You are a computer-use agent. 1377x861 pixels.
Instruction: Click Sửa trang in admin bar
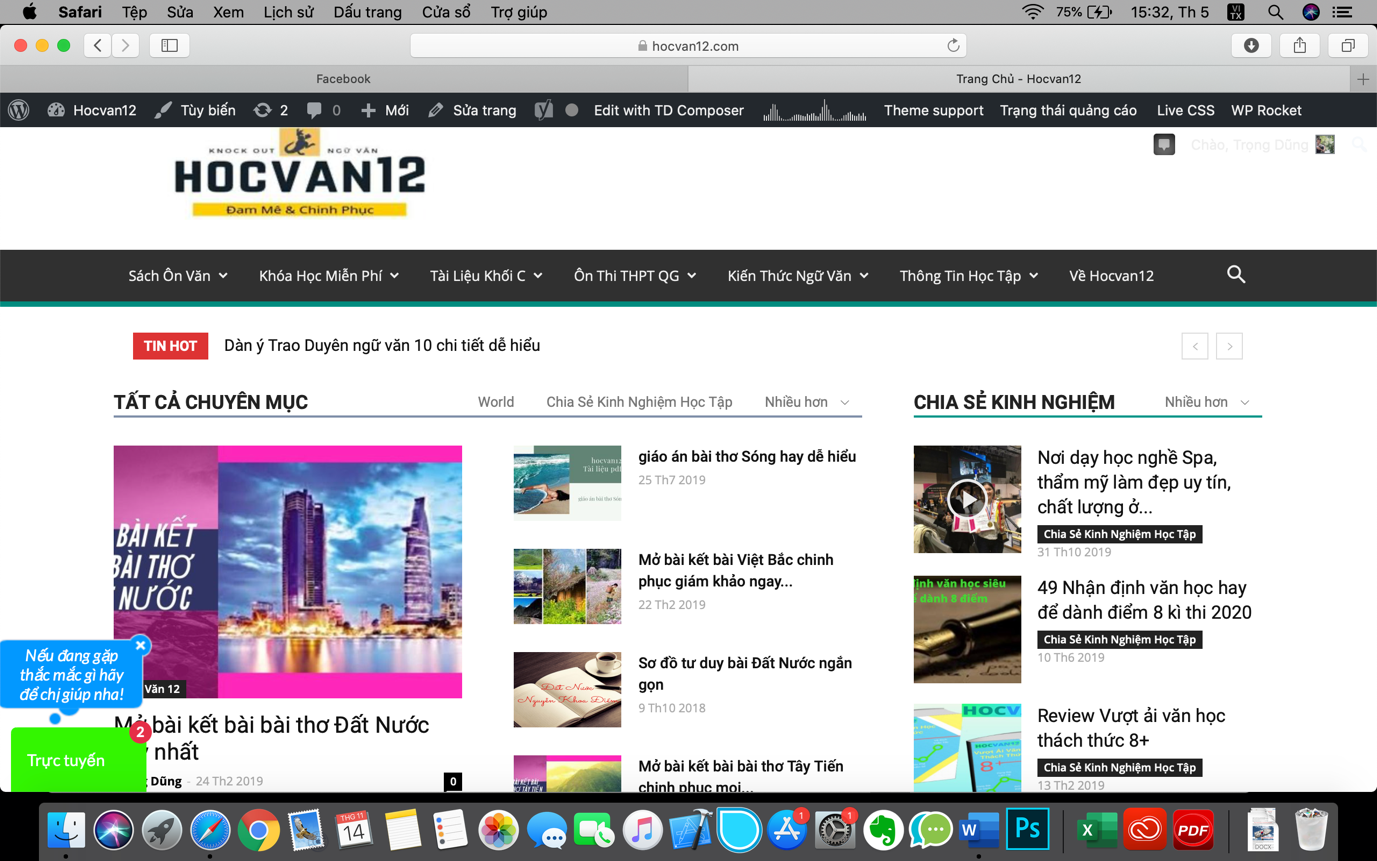click(x=472, y=110)
